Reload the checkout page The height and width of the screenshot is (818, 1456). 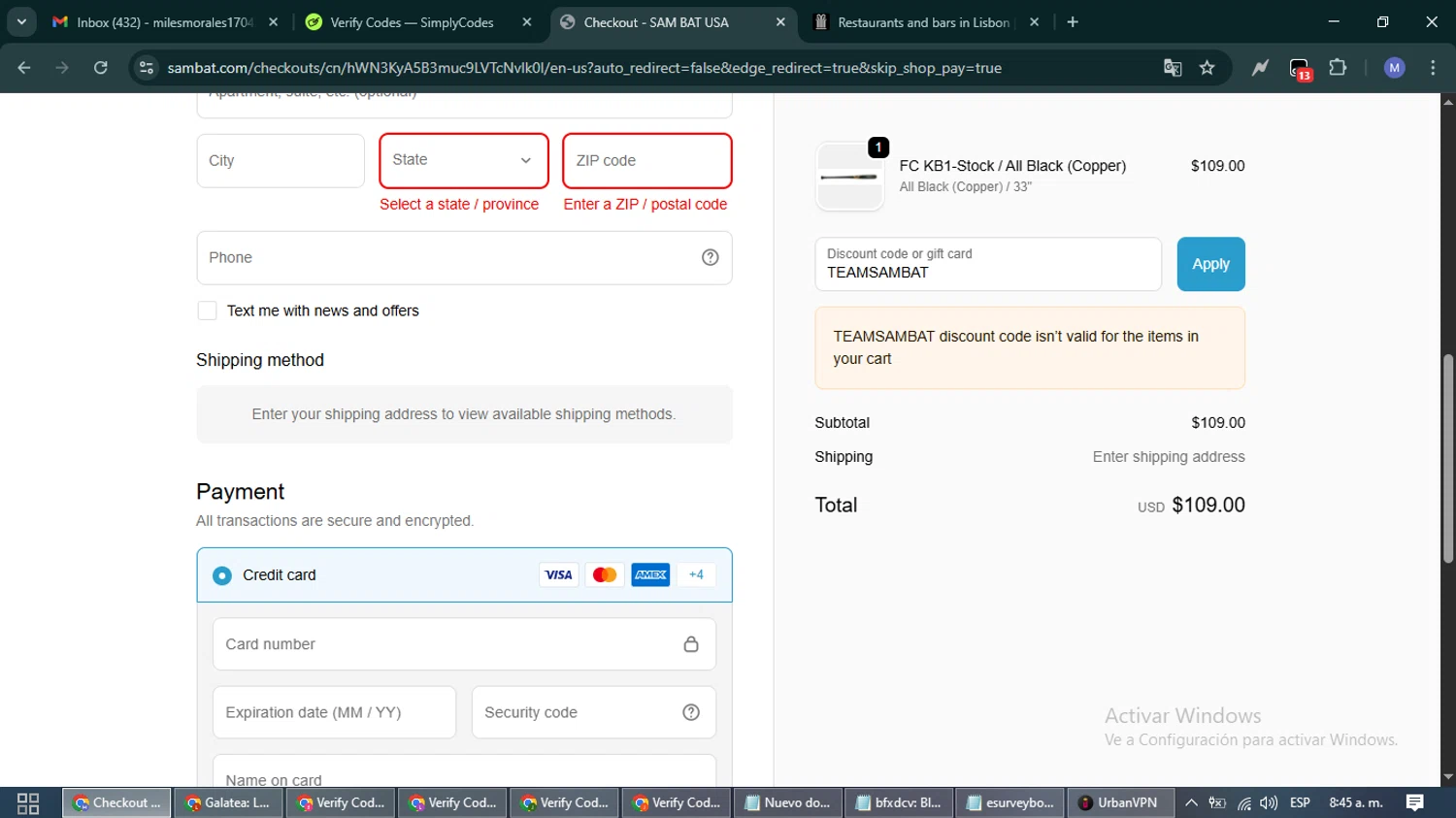100,68
